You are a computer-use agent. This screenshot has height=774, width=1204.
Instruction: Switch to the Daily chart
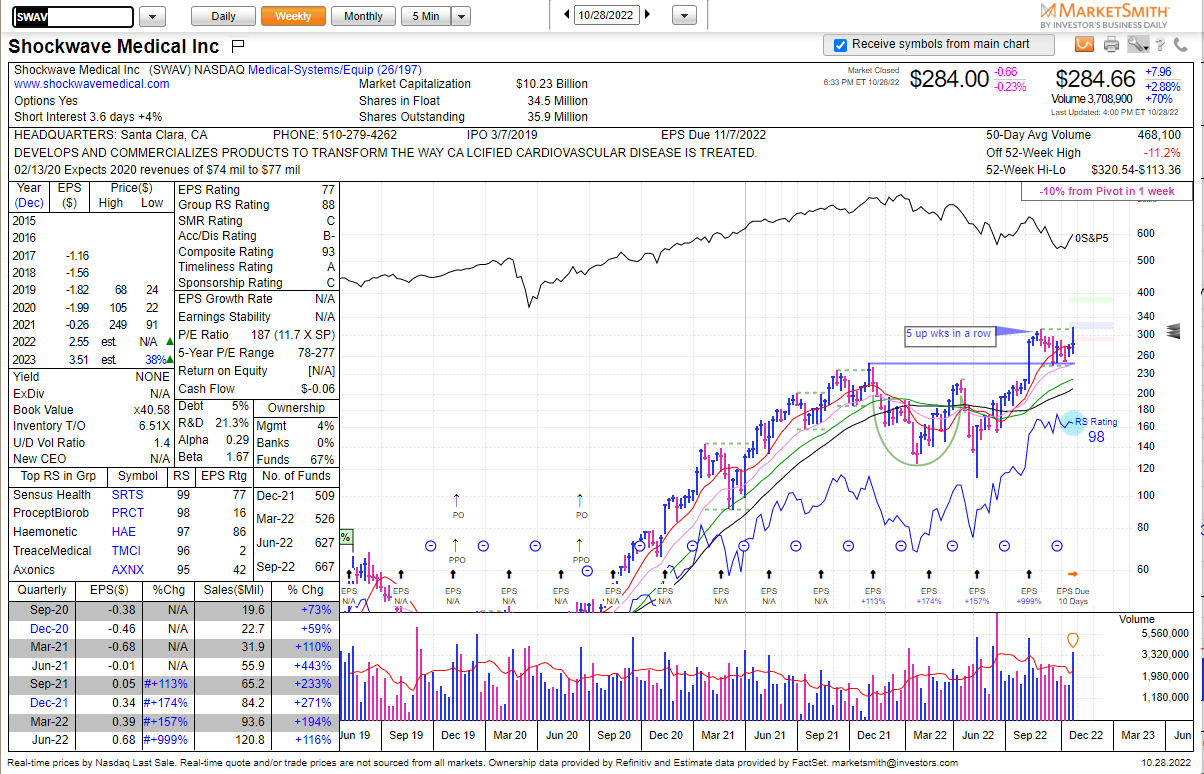tap(223, 17)
